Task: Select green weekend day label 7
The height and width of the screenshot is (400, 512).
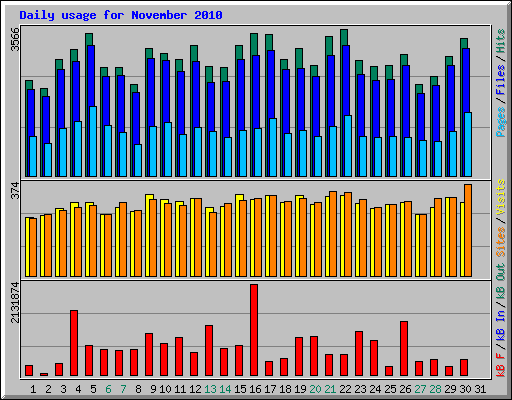Action: coord(123,389)
